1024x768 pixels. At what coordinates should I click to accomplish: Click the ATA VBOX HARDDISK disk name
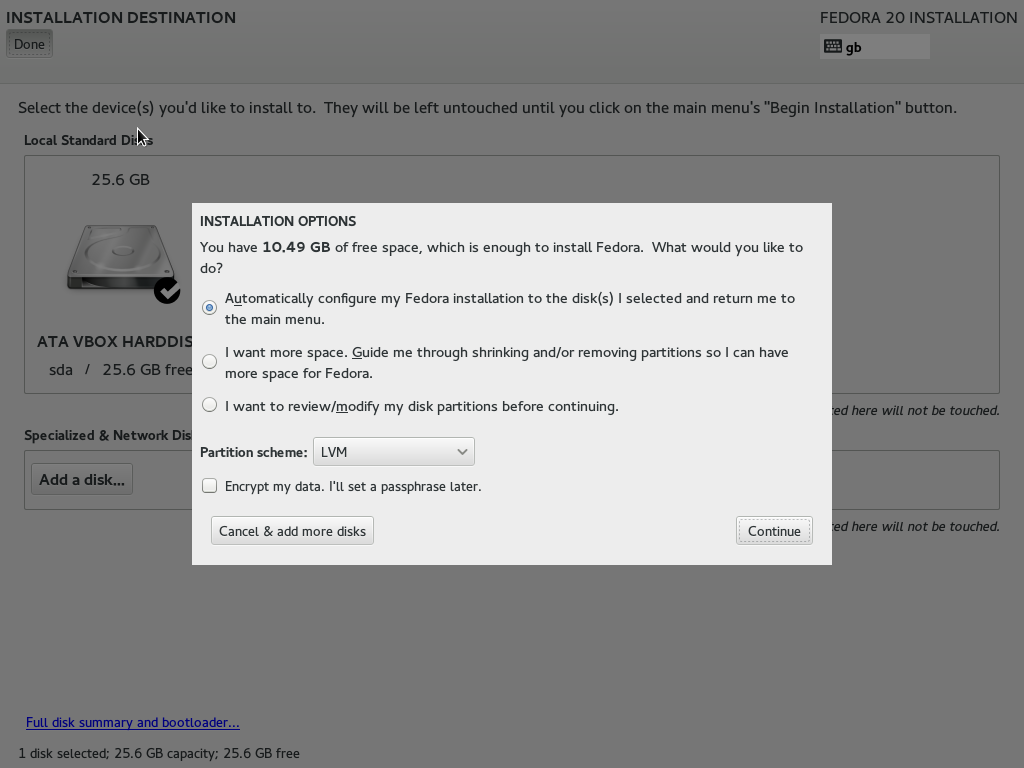(x=114, y=342)
